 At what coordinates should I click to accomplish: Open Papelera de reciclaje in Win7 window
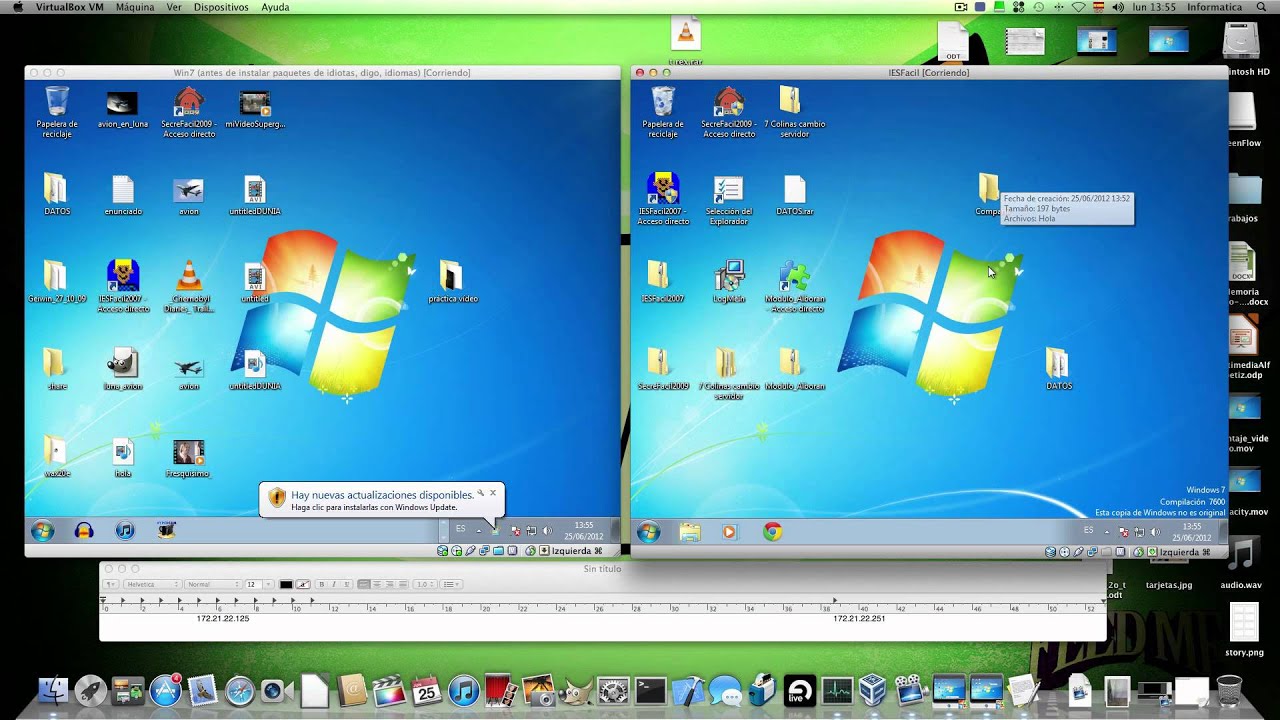point(57,111)
